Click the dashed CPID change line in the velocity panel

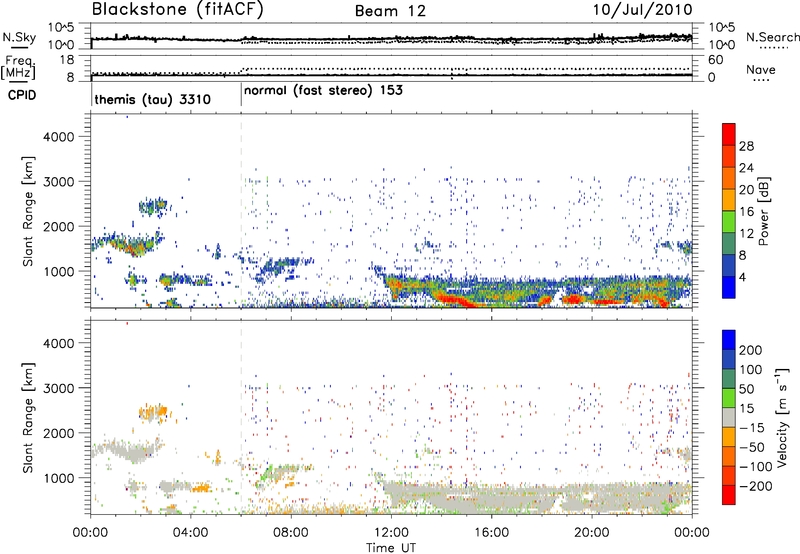(x=241, y=417)
